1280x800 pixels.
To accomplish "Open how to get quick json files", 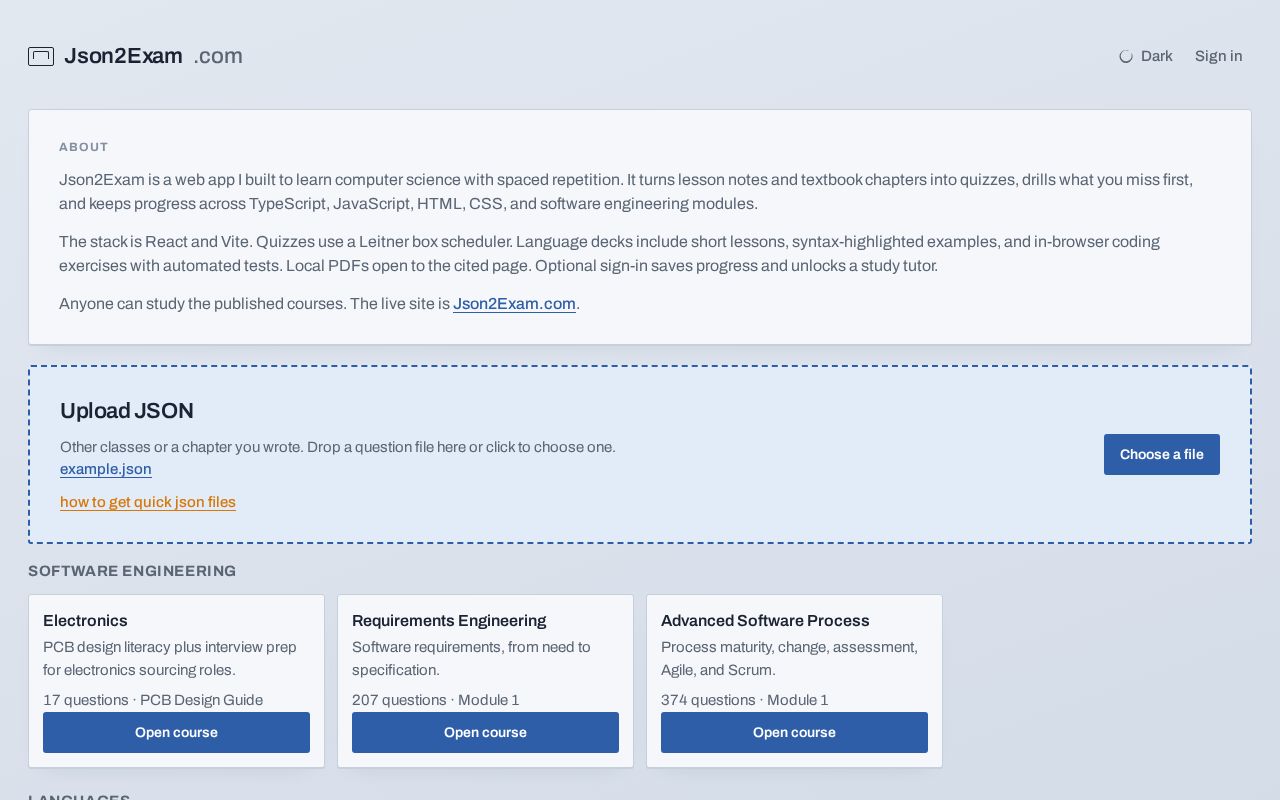I will coord(148,502).
